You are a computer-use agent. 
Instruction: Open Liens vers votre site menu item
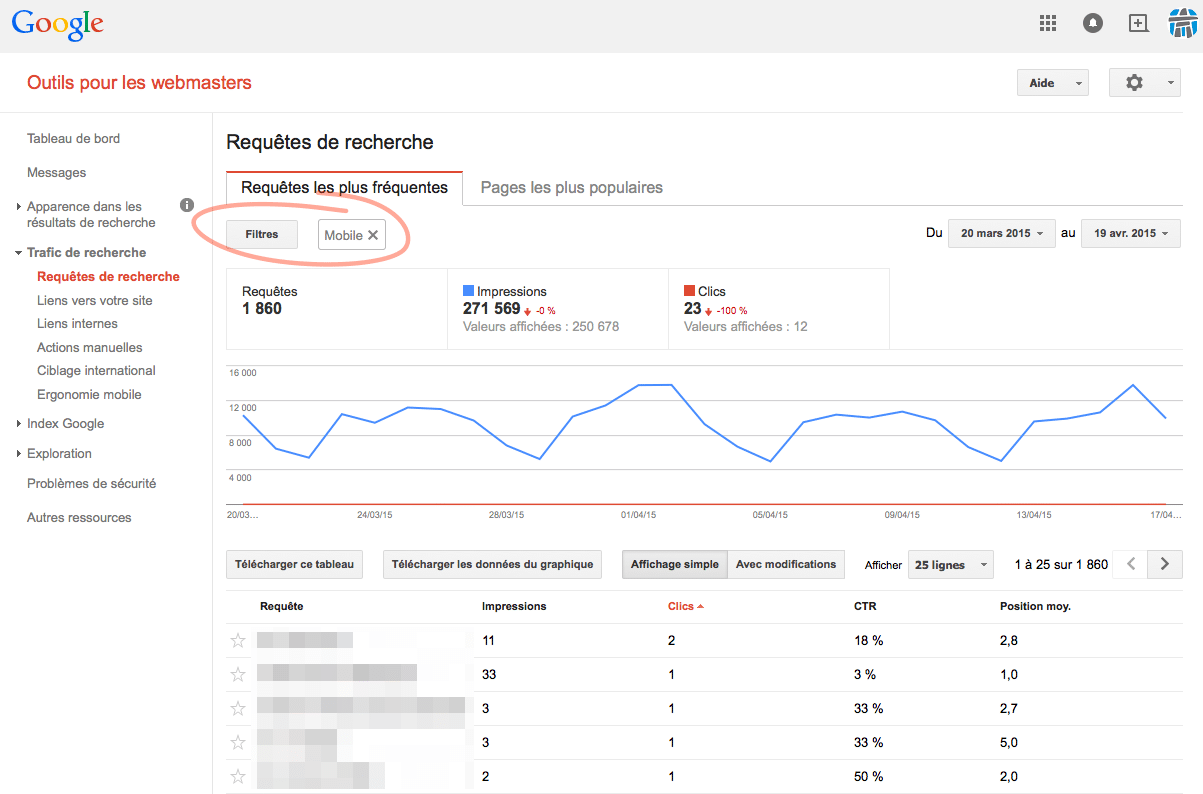(95, 301)
